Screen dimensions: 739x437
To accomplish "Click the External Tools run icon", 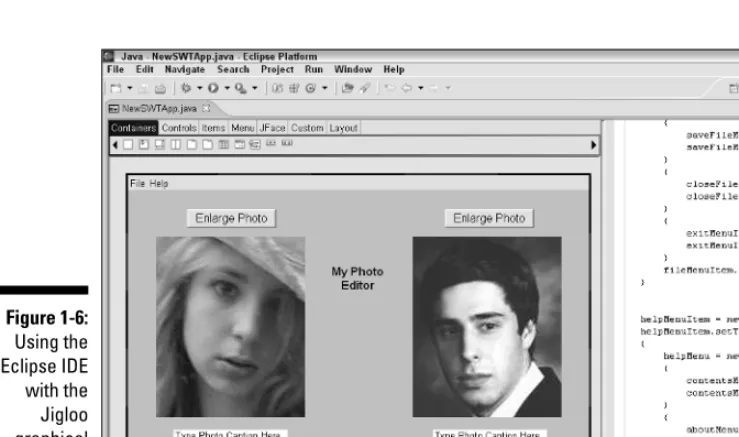I will coord(241,88).
